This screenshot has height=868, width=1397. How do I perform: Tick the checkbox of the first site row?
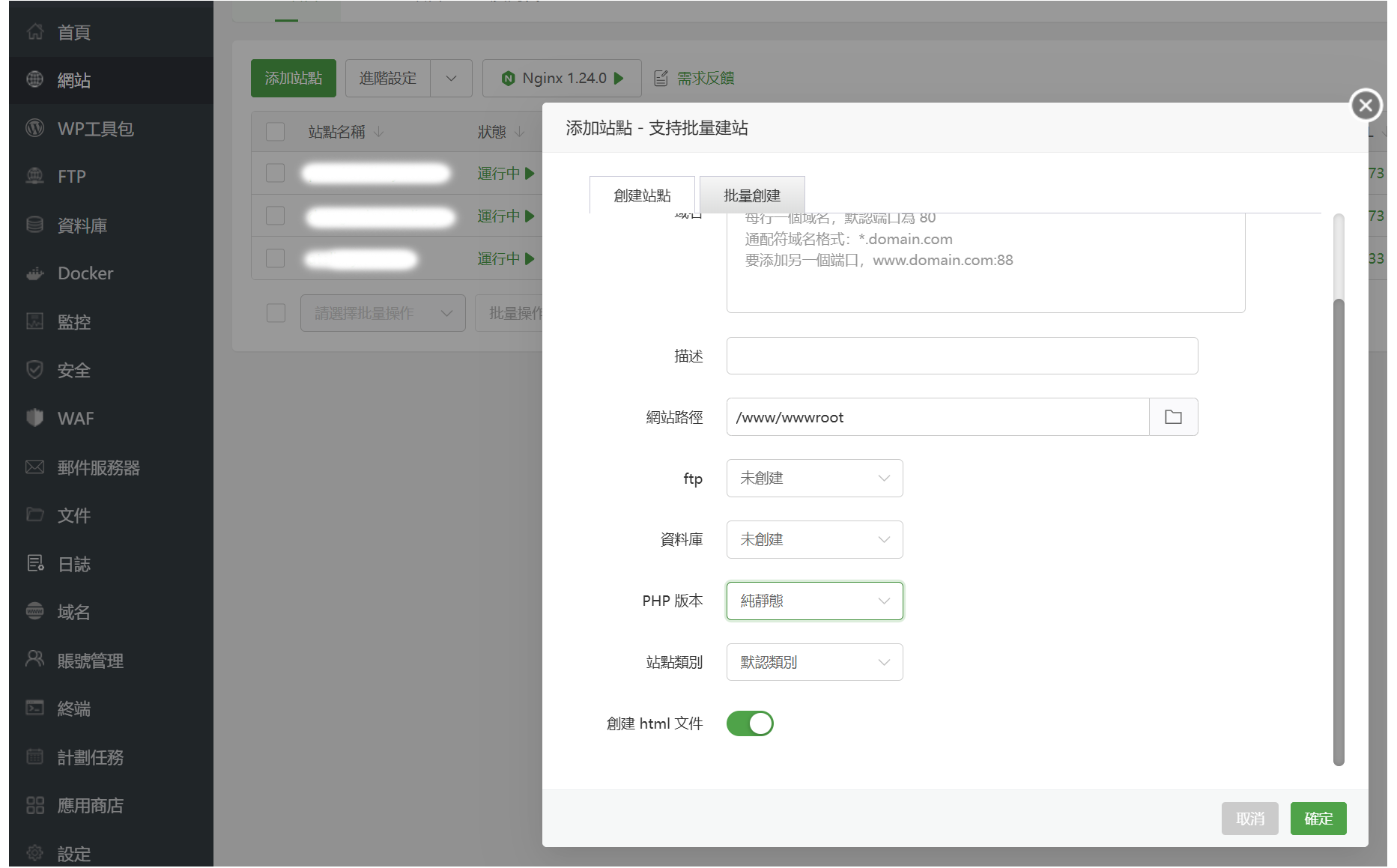tap(276, 173)
